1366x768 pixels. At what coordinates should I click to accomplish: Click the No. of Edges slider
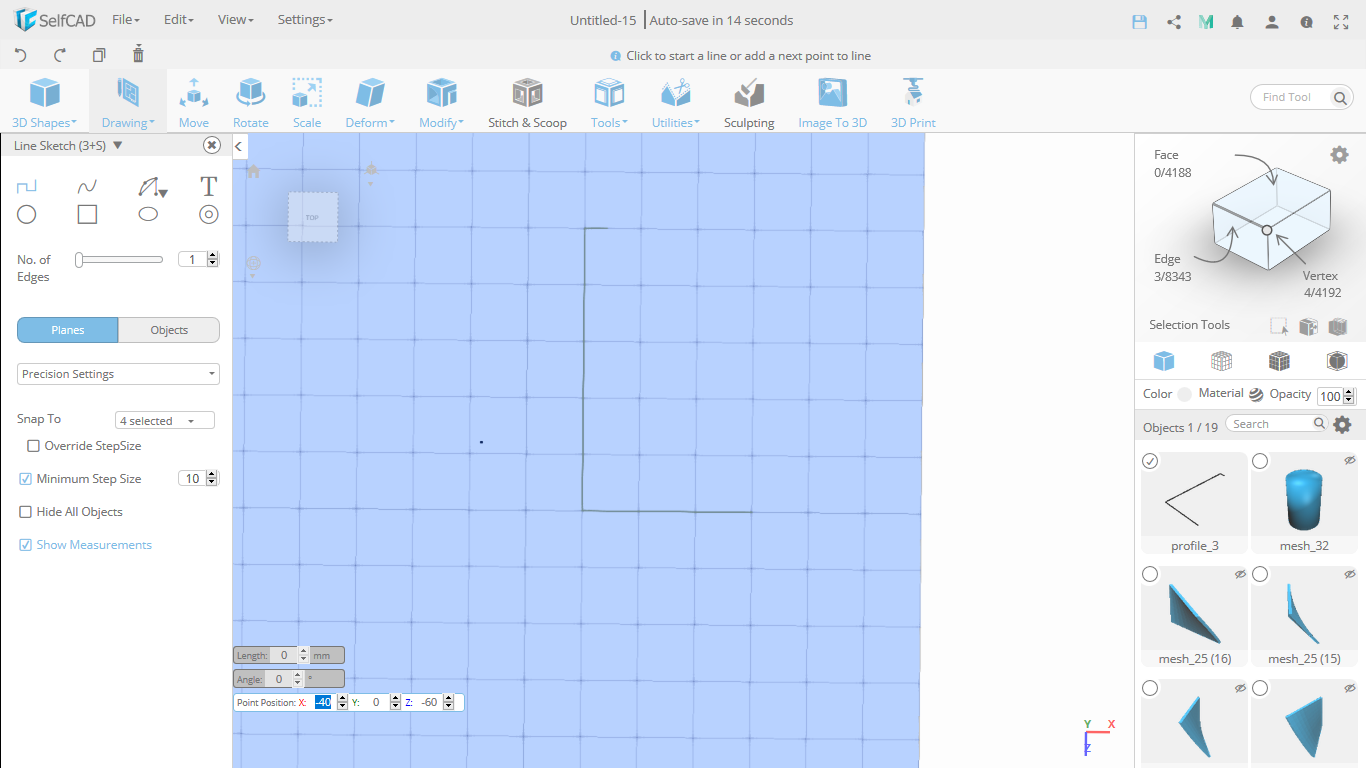click(119, 259)
